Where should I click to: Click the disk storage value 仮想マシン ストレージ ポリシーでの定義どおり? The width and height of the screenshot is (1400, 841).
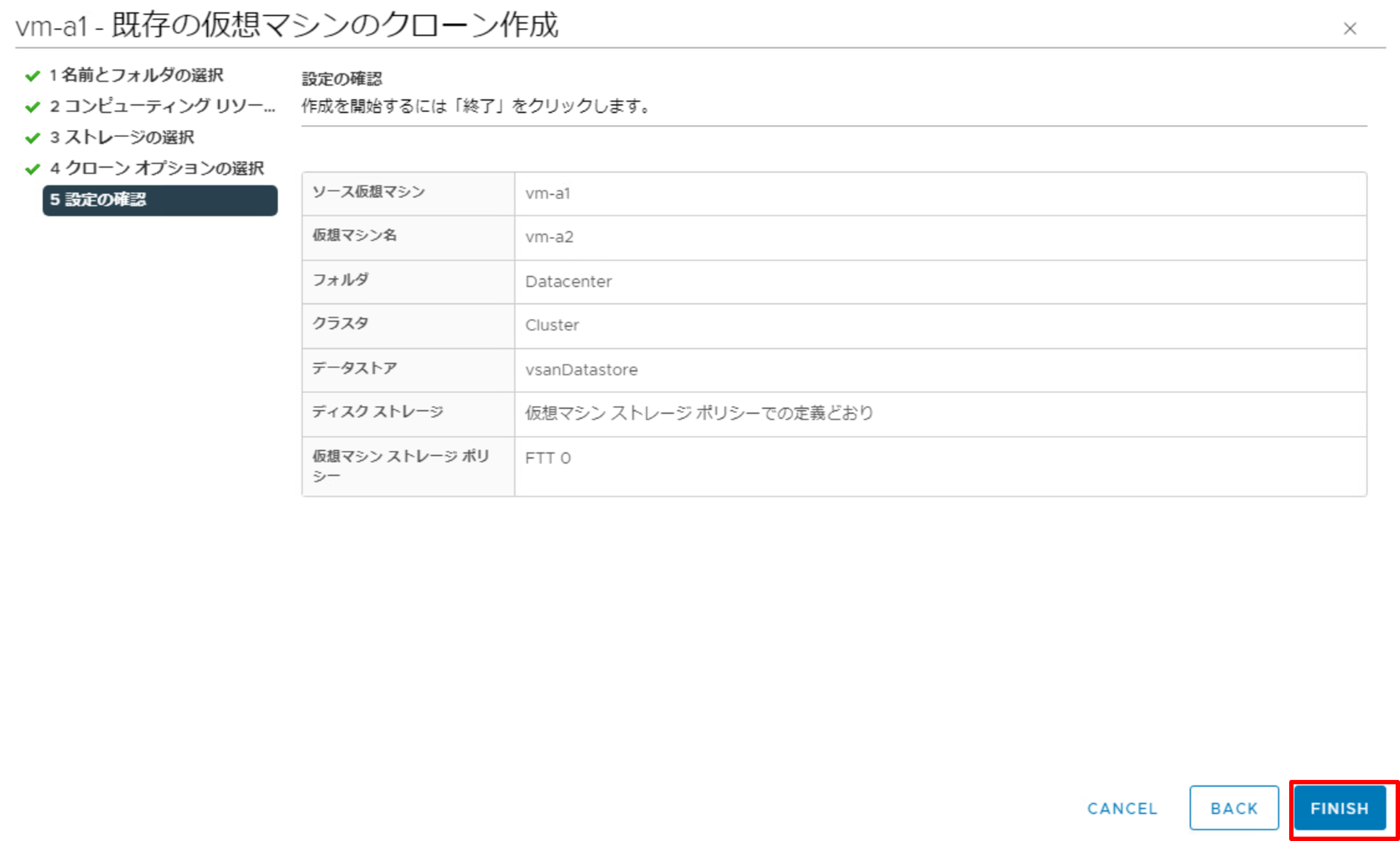tap(700, 413)
